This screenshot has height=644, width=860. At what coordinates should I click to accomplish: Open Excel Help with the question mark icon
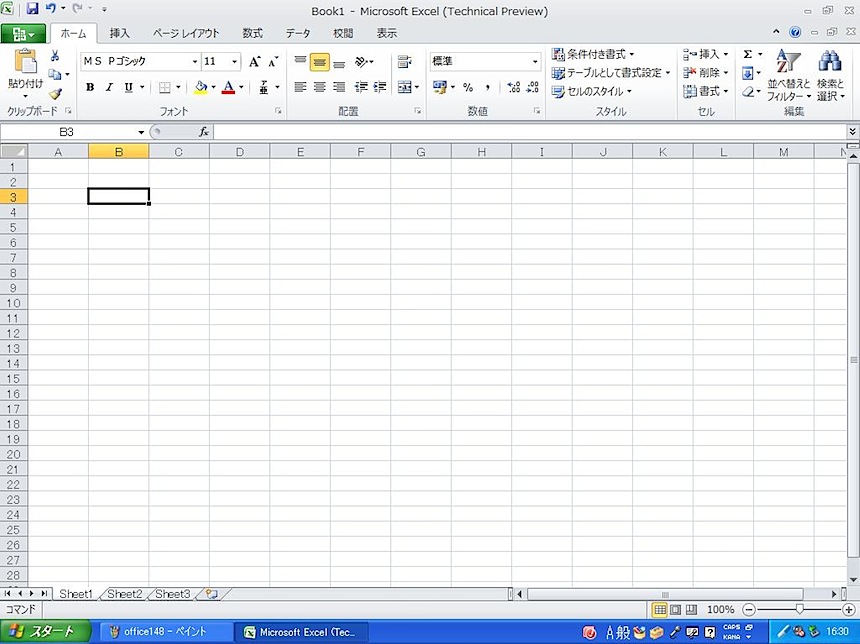point(795,32)
